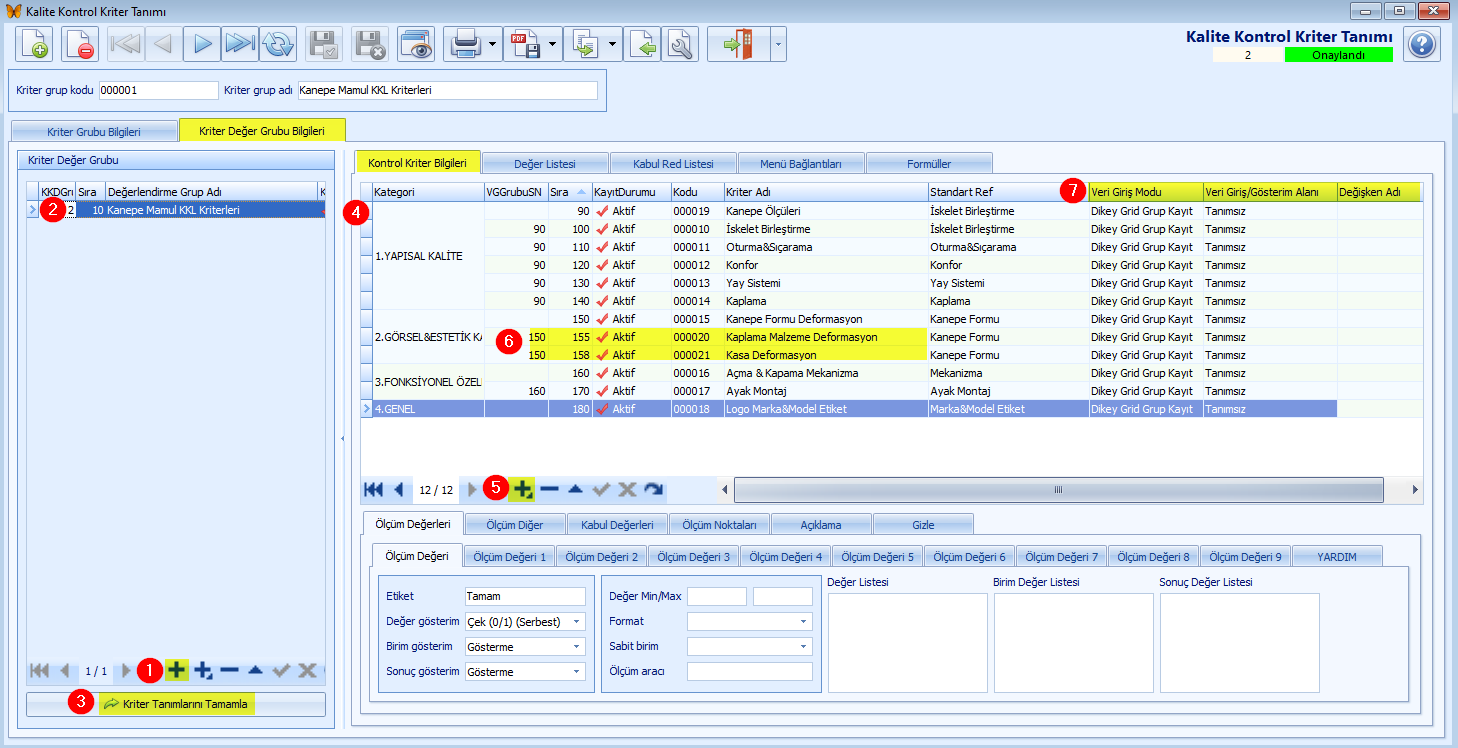
Task: Post changes with the checkmark in the 12 / 12 navigator
Action: pos(601,489)
